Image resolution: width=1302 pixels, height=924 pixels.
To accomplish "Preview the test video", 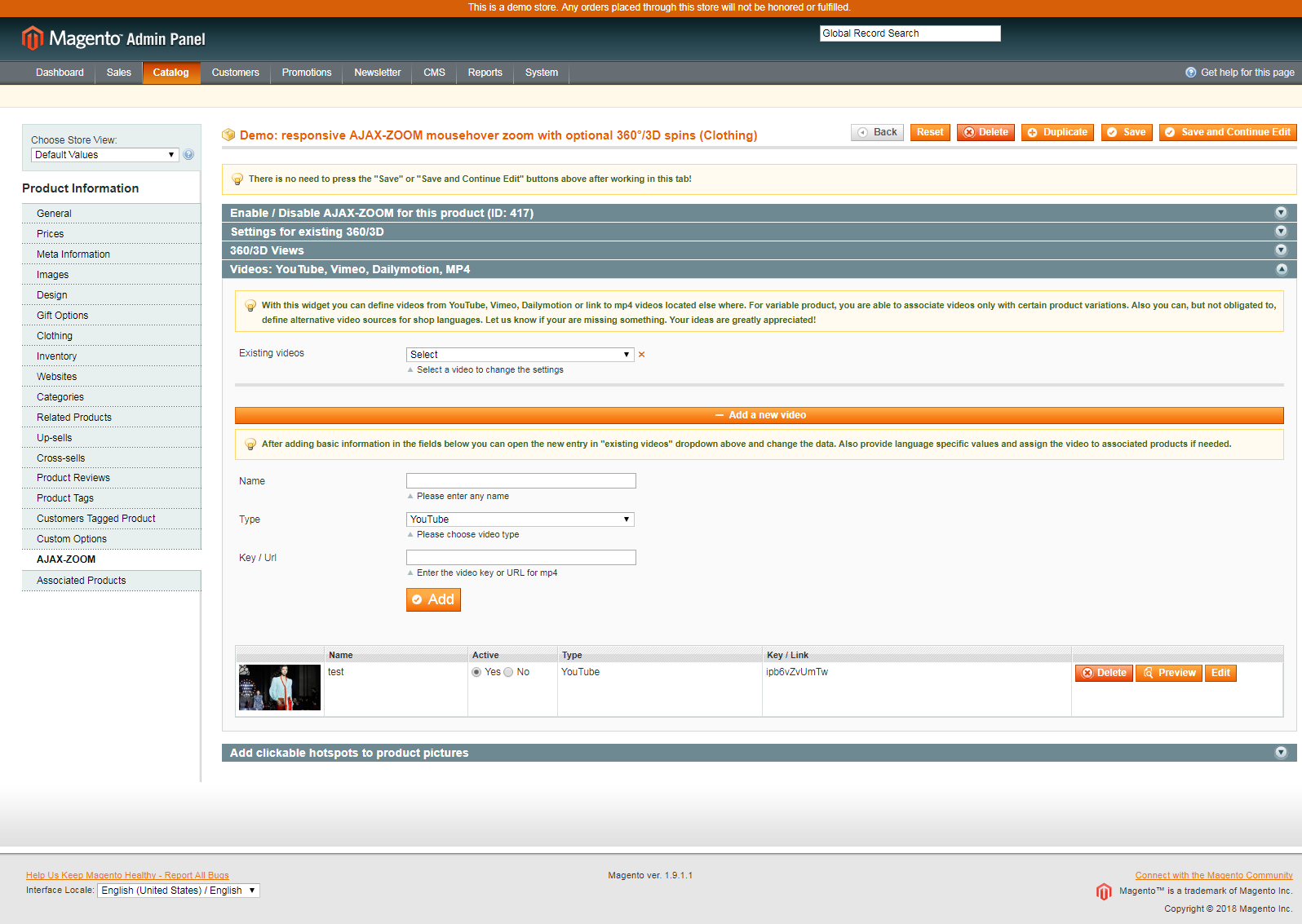I will click(x=1169, y=673).
